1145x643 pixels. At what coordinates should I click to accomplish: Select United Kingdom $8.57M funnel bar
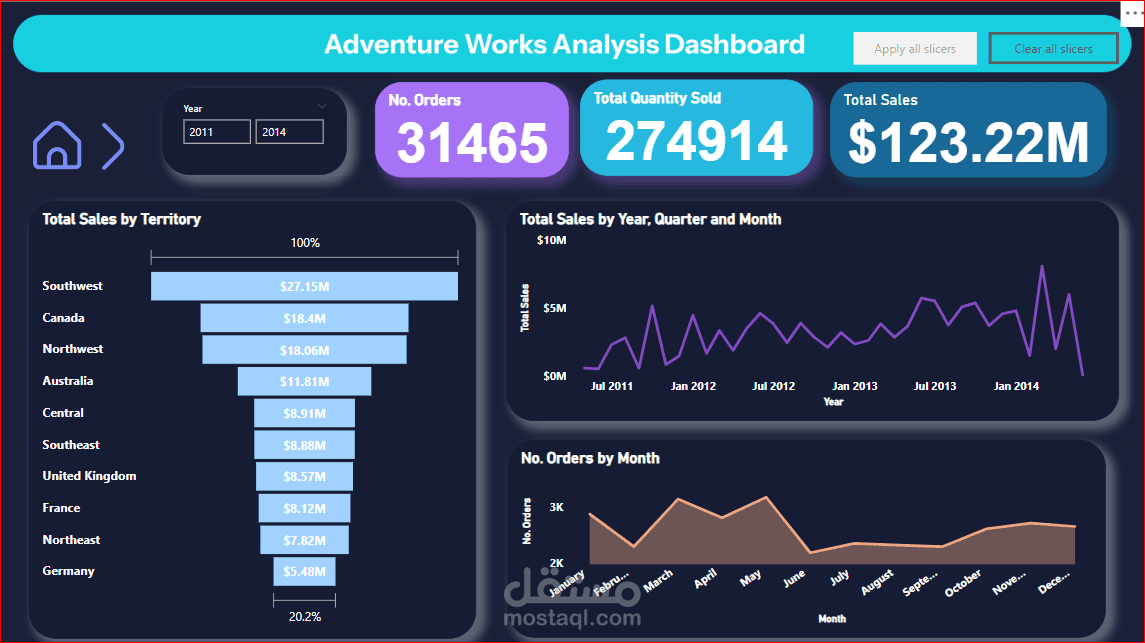pyautogui.click(x=305, y=477)
